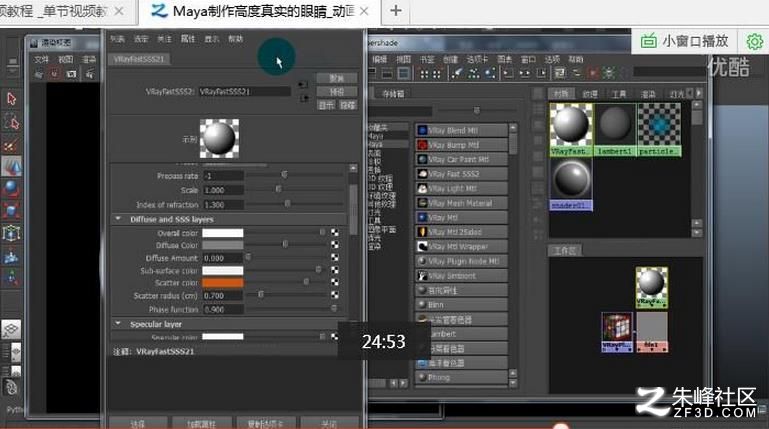Open the Attribute Editor 帮助 menu
769x429 pixels.
235,39
